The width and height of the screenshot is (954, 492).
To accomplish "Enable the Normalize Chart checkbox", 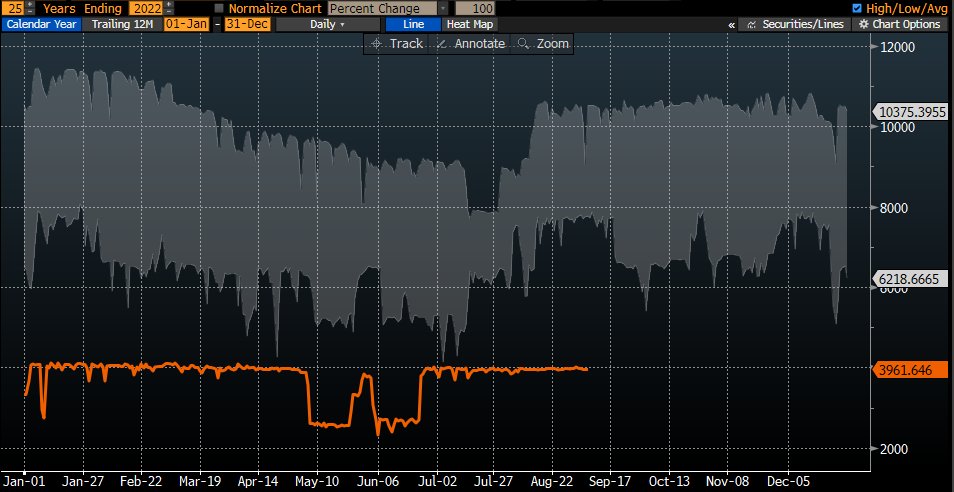I will (220, 8).
